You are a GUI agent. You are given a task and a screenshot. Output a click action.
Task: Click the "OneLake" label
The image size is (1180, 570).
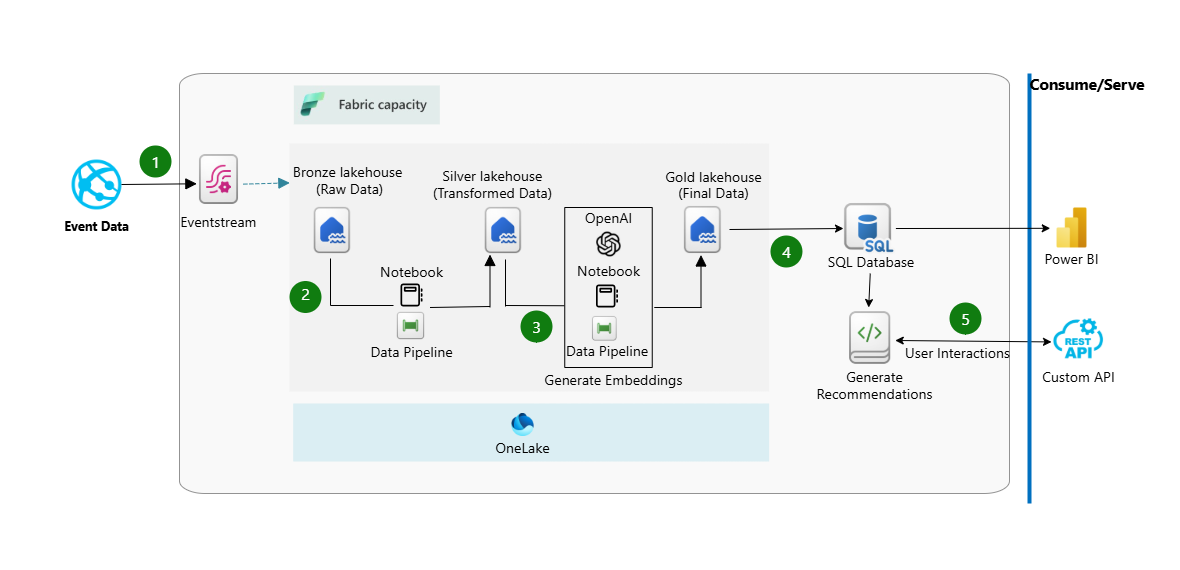[x=522, y=449]
